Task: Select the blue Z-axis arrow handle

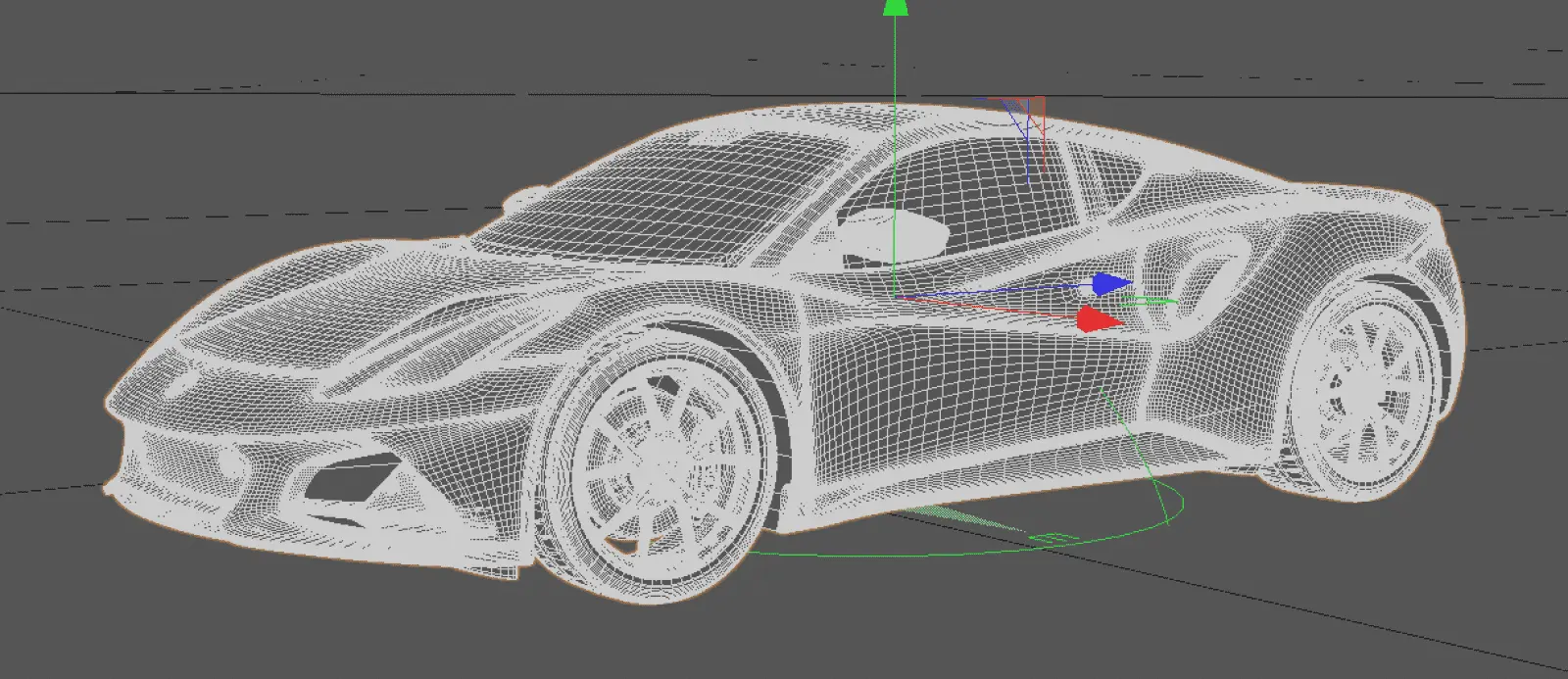Action: pyautogui.click(x=1110, y=284)
